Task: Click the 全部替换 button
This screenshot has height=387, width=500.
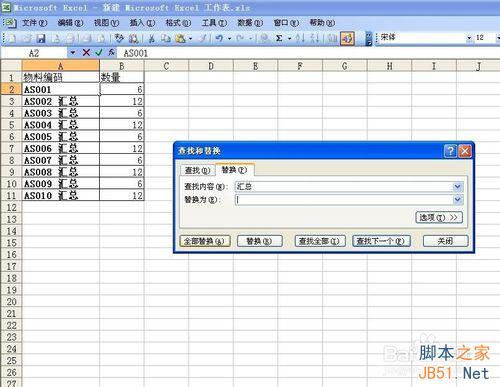Action: click(x=205, y=241)
